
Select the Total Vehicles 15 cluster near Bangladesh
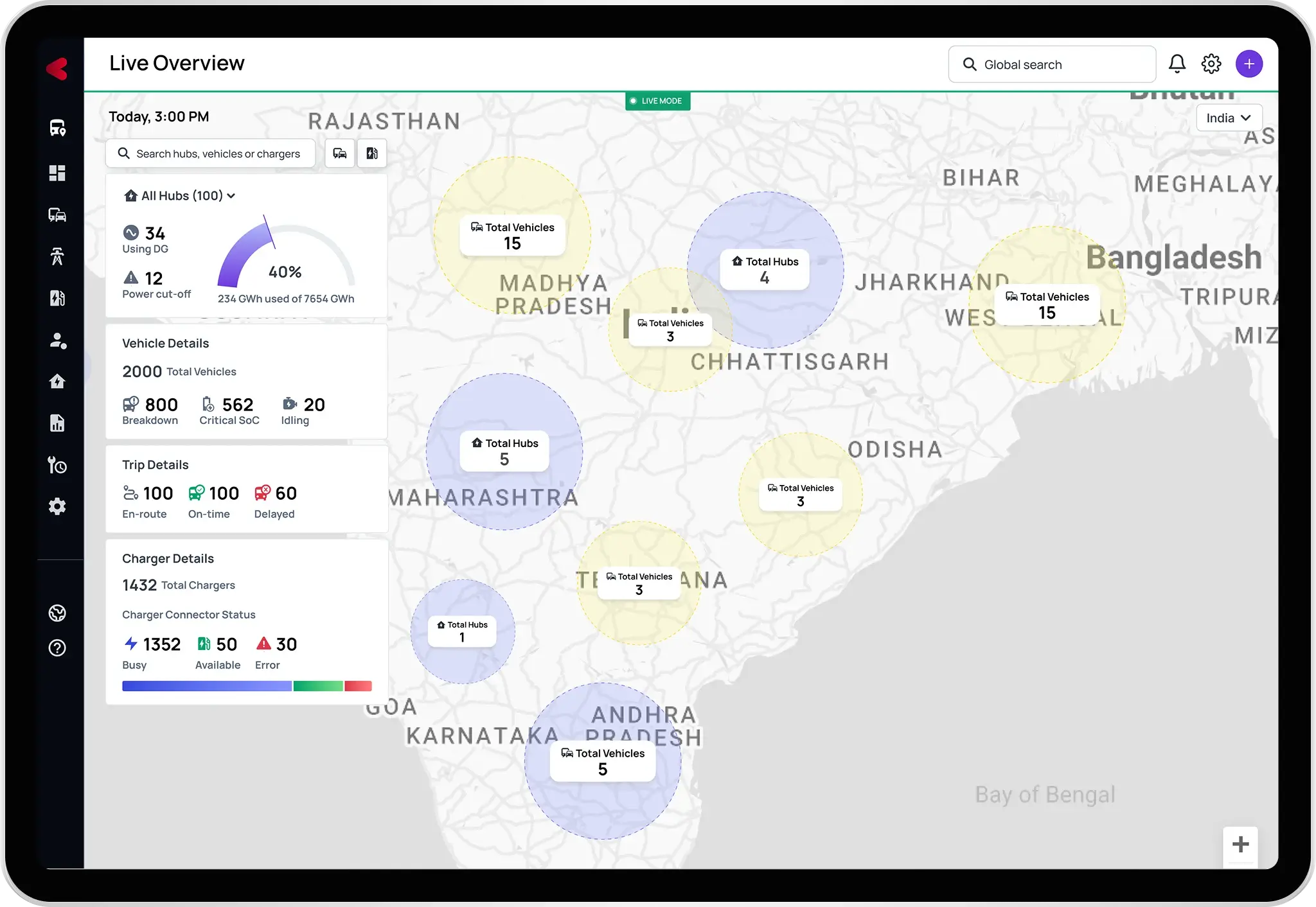click(x=1046, y=304)
